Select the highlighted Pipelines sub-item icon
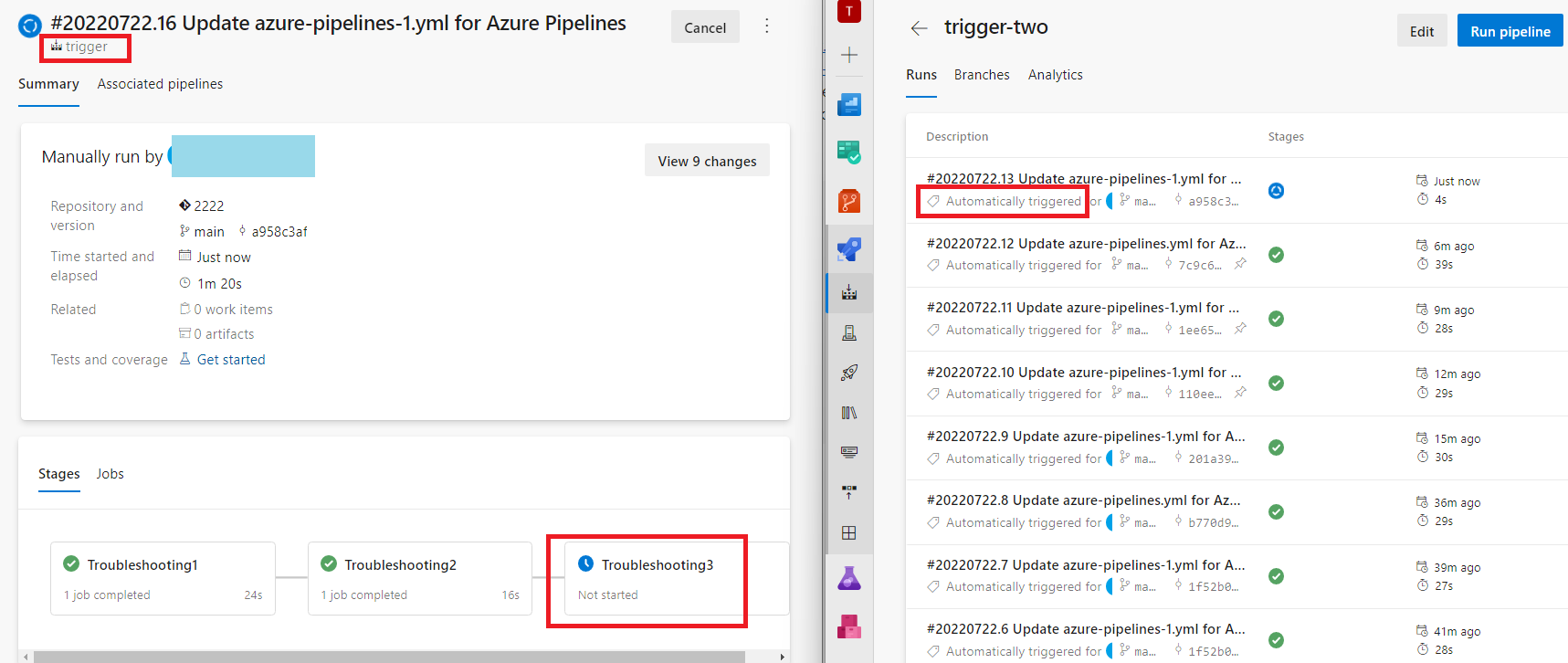 tap(849, 293)
